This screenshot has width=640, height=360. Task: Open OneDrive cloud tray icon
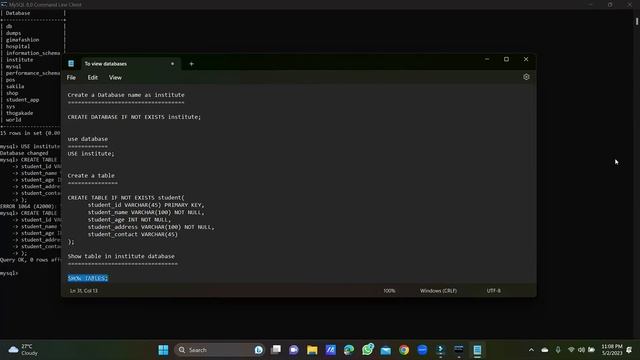click(545, 350)
